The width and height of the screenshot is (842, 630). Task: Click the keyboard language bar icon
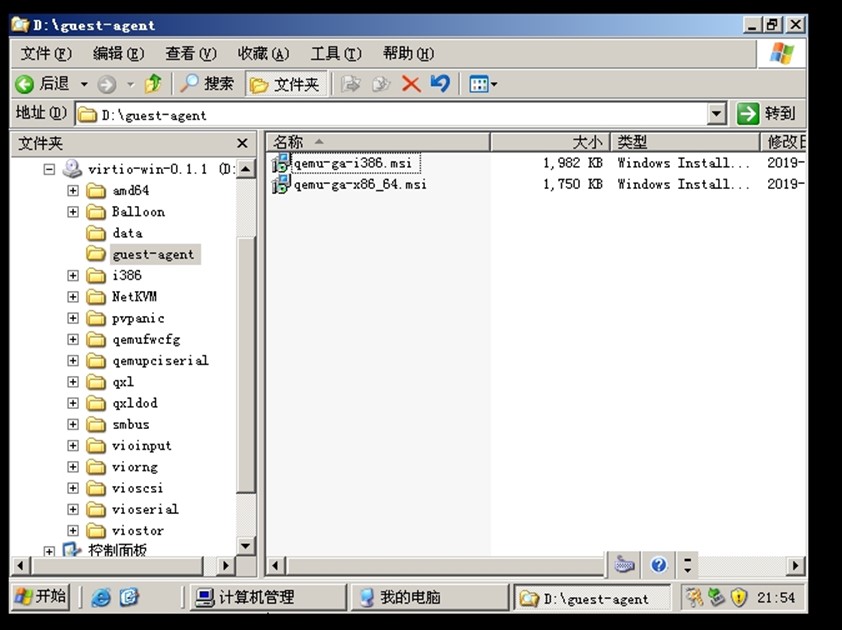[x=624, y=564]
